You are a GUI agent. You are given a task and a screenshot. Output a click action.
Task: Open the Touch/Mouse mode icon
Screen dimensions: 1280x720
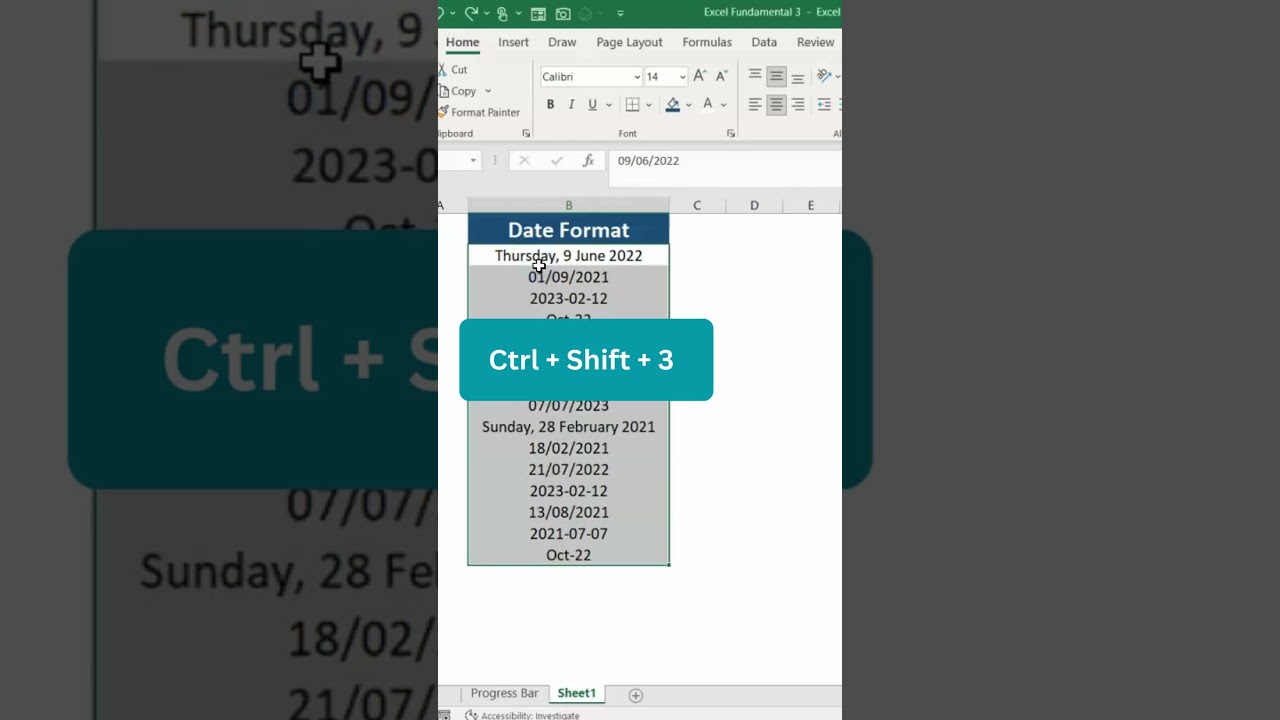[x=502, y=13]
